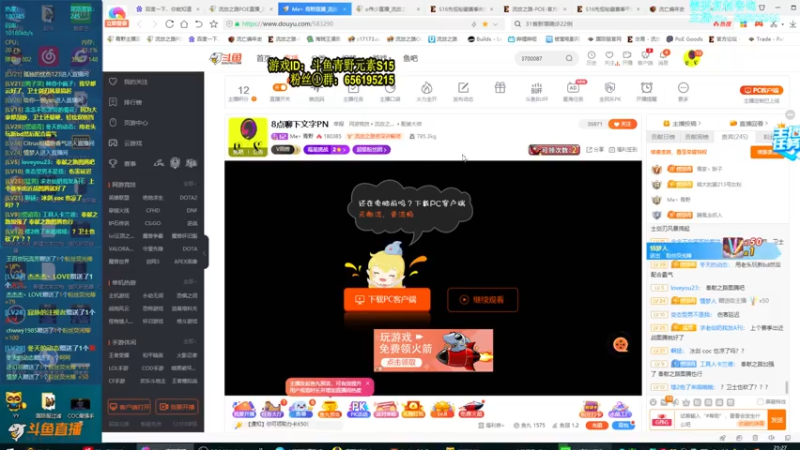Click the blue ghost mascot icon below player
This screenshot has height=450, width=800.
point(301,409)
